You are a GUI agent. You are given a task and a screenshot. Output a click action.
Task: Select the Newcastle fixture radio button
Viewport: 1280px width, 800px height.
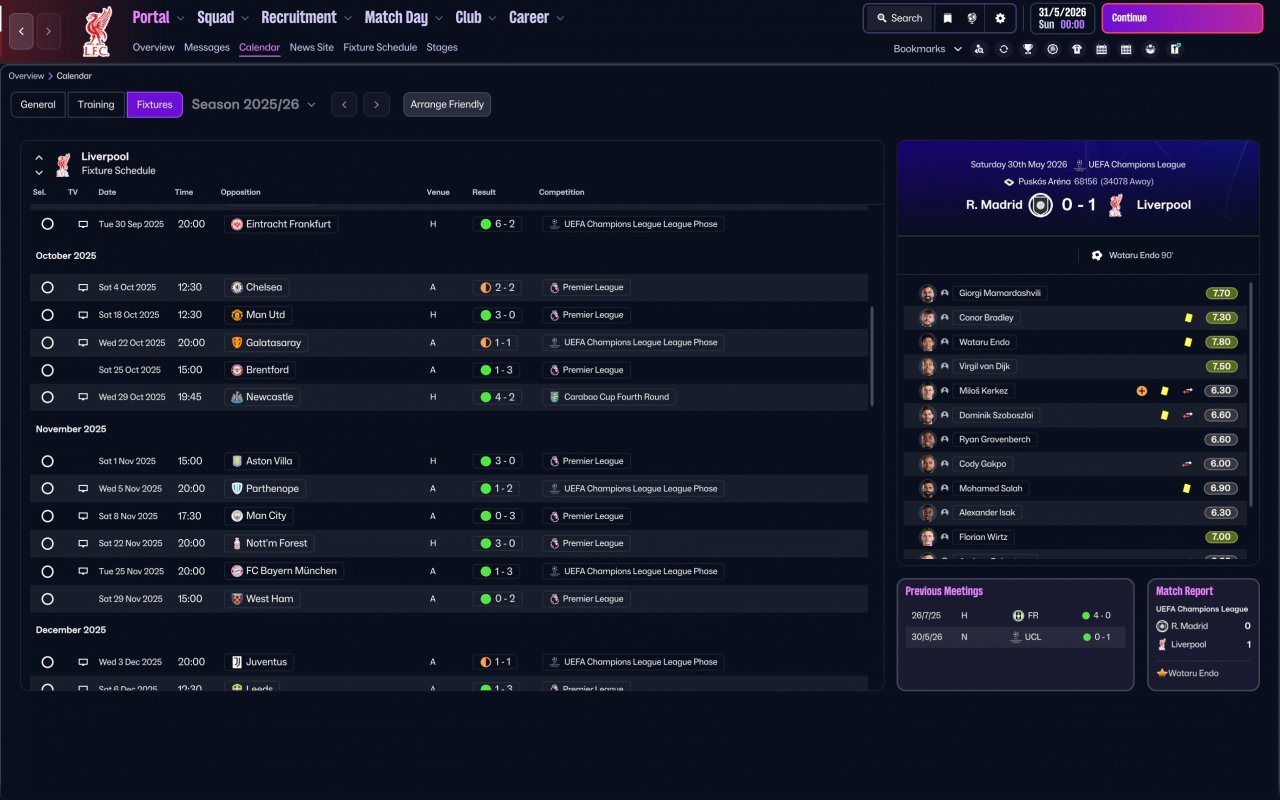point(47,397)
